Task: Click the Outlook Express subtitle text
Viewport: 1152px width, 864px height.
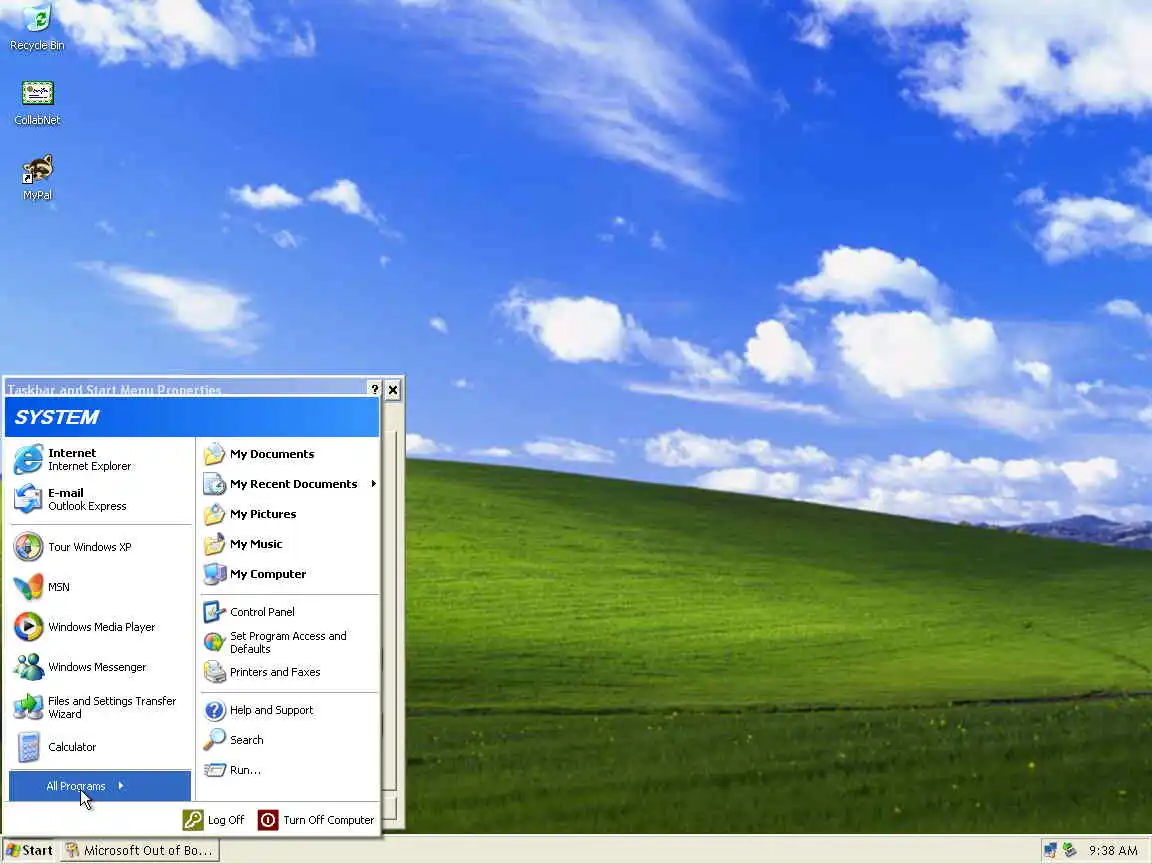Action: click(87, 506)
